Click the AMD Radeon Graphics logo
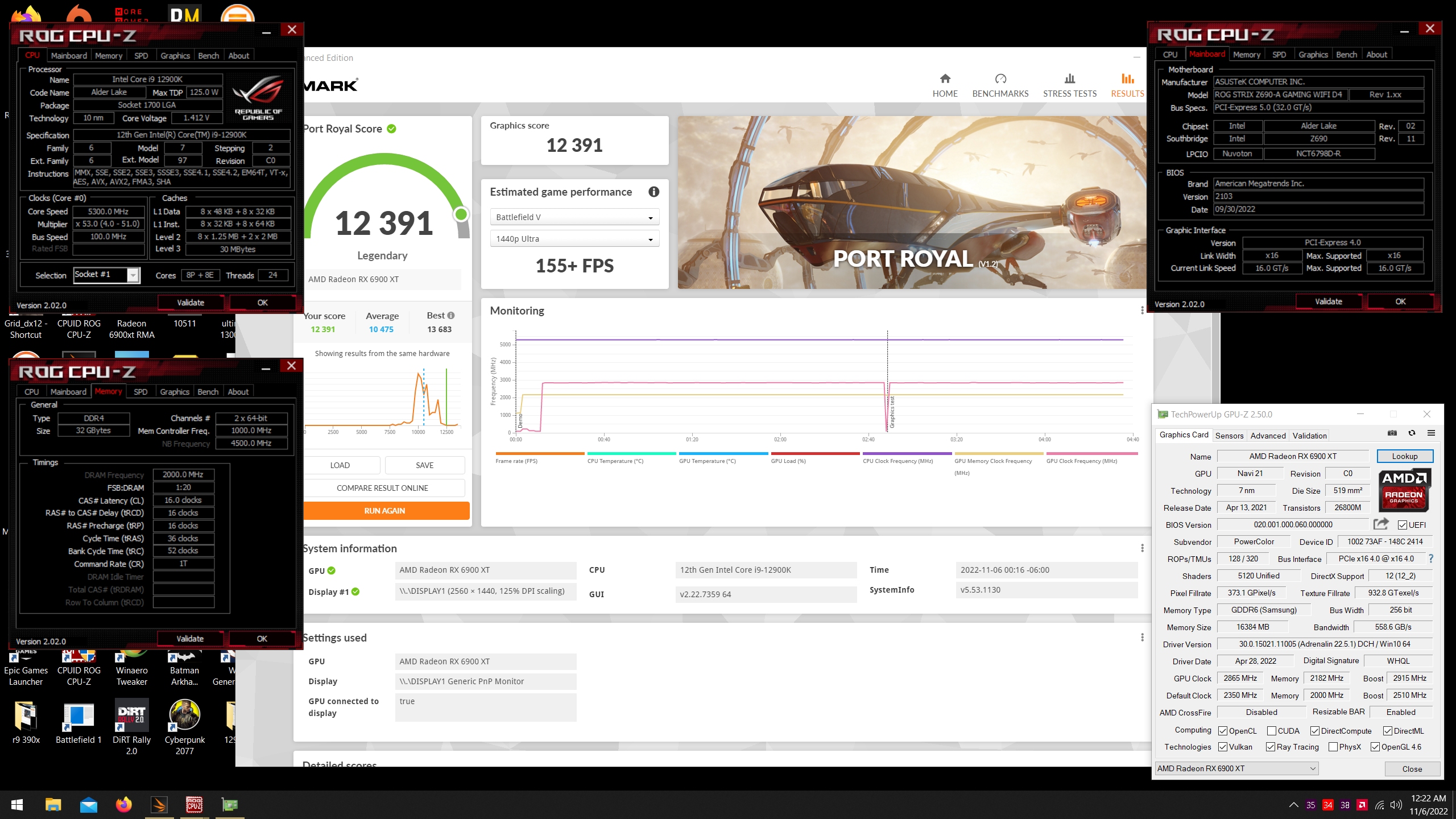Viewport: 1456px width, 819px height. tap(1404, 489)
